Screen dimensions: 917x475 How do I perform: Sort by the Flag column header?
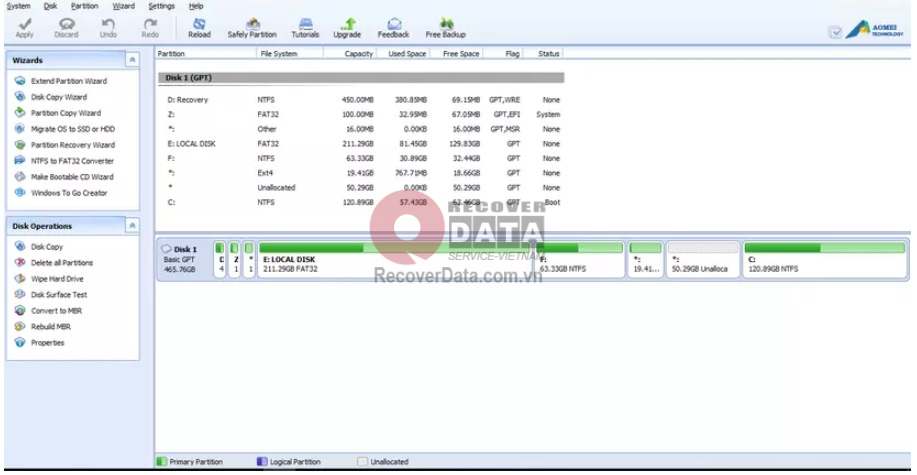click(x=503, y=54)
